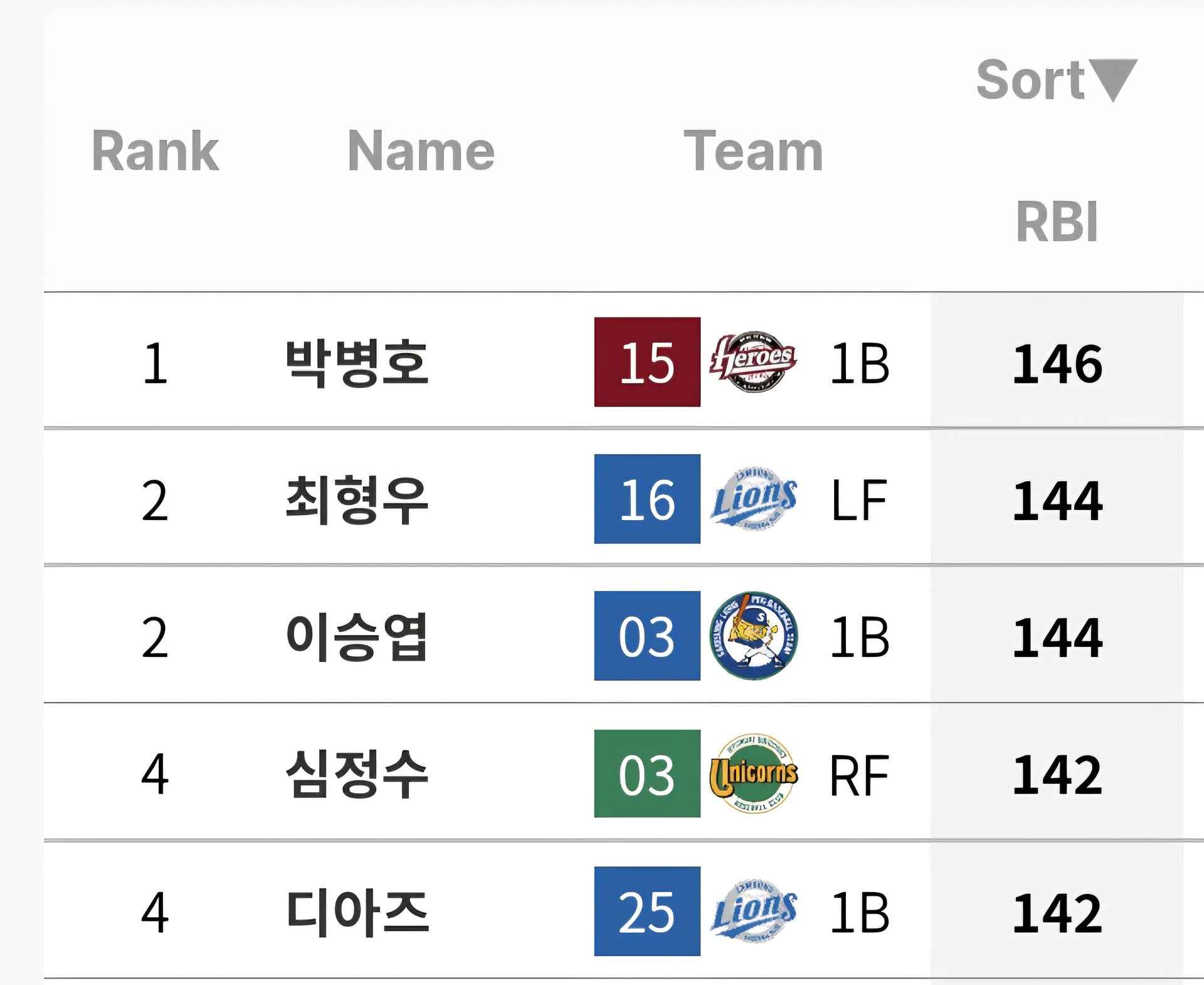Click the Unicorns team logo
This screenshot has width=1204, height=985.
pos(753,773)
